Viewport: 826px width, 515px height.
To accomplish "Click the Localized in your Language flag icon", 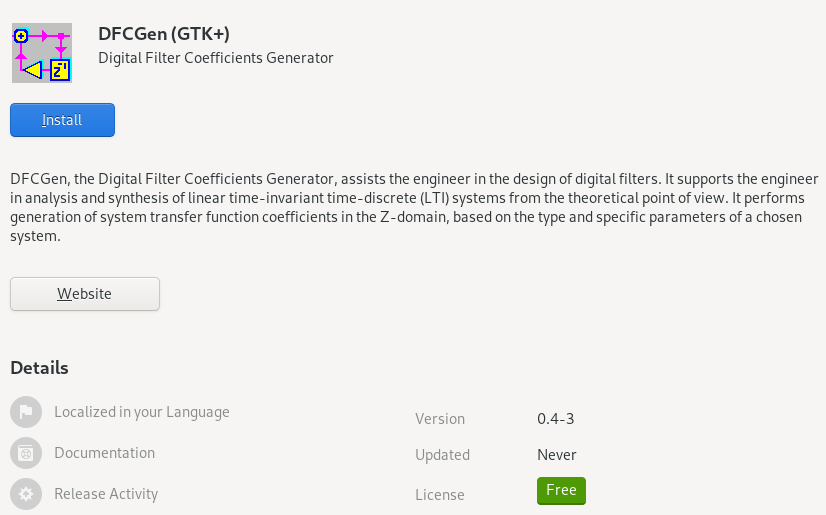I will [x=26, y=412].
